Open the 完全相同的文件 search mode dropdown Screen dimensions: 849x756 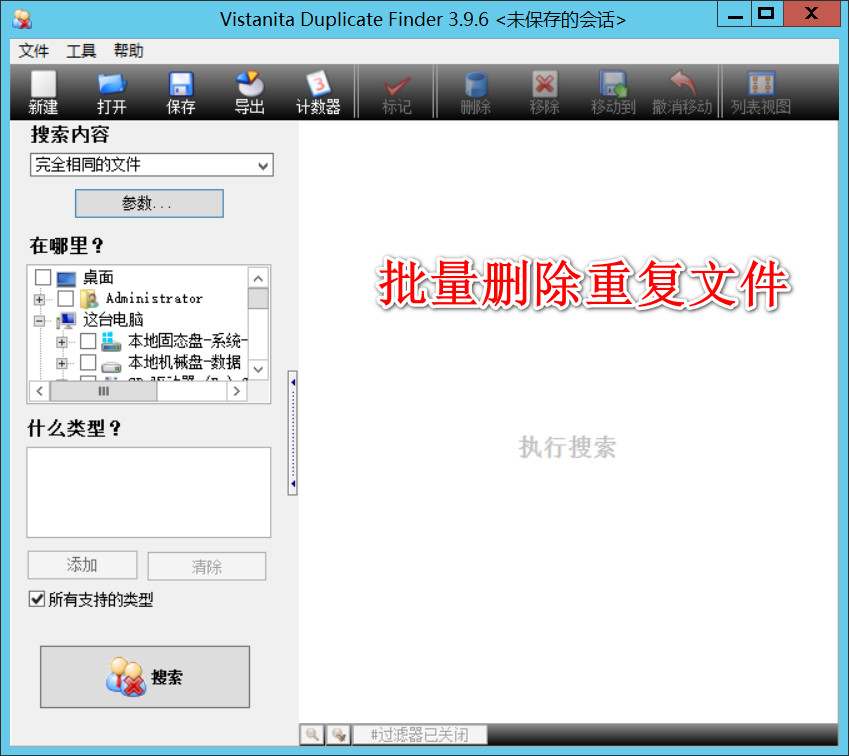[x=152, y=165]
